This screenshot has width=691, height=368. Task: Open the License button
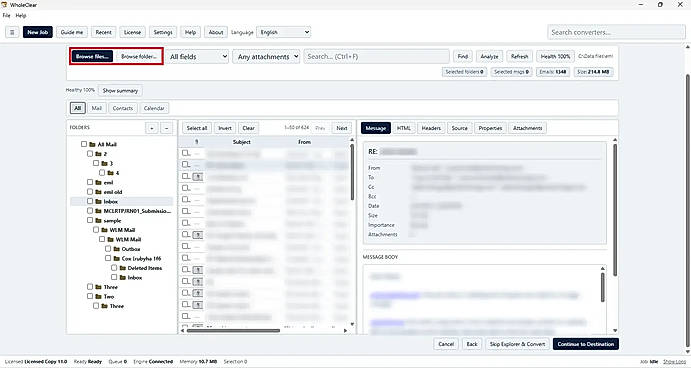click(132, 32)
